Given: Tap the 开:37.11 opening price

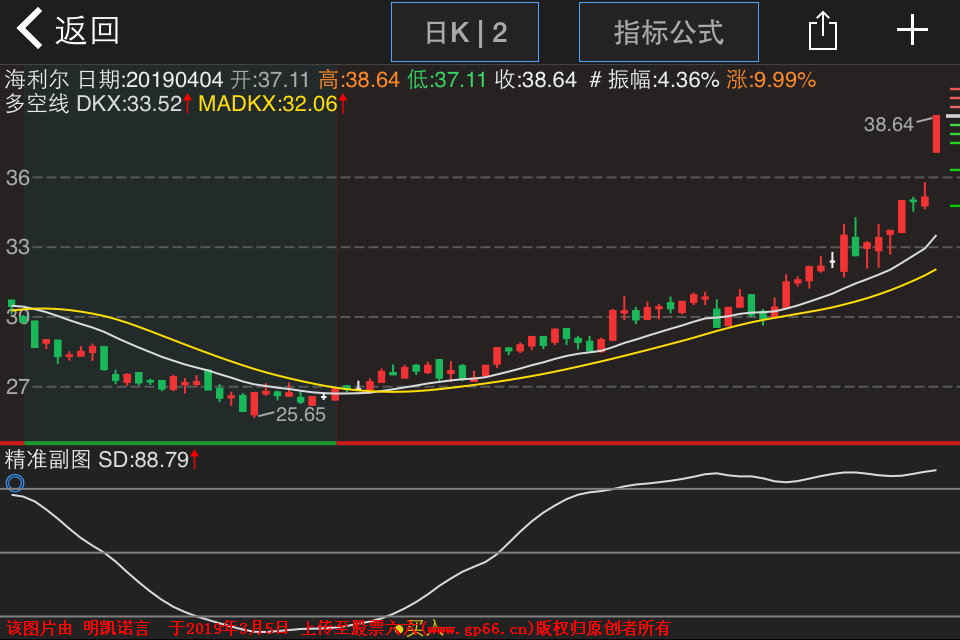Looking at the screenshot, I should click(270, 80).
